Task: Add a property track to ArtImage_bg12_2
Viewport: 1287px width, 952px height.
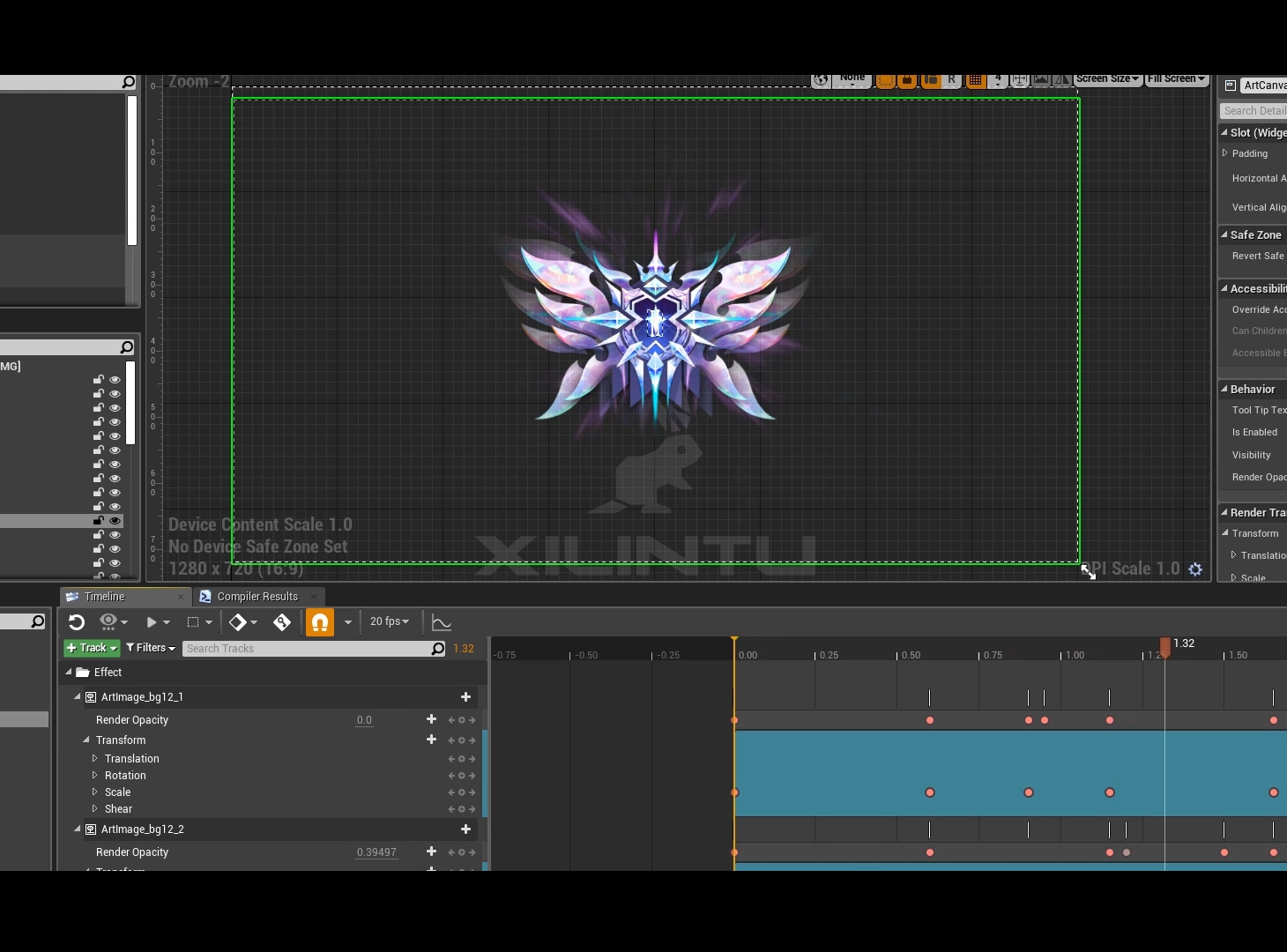Action: (x=466, y=829)
